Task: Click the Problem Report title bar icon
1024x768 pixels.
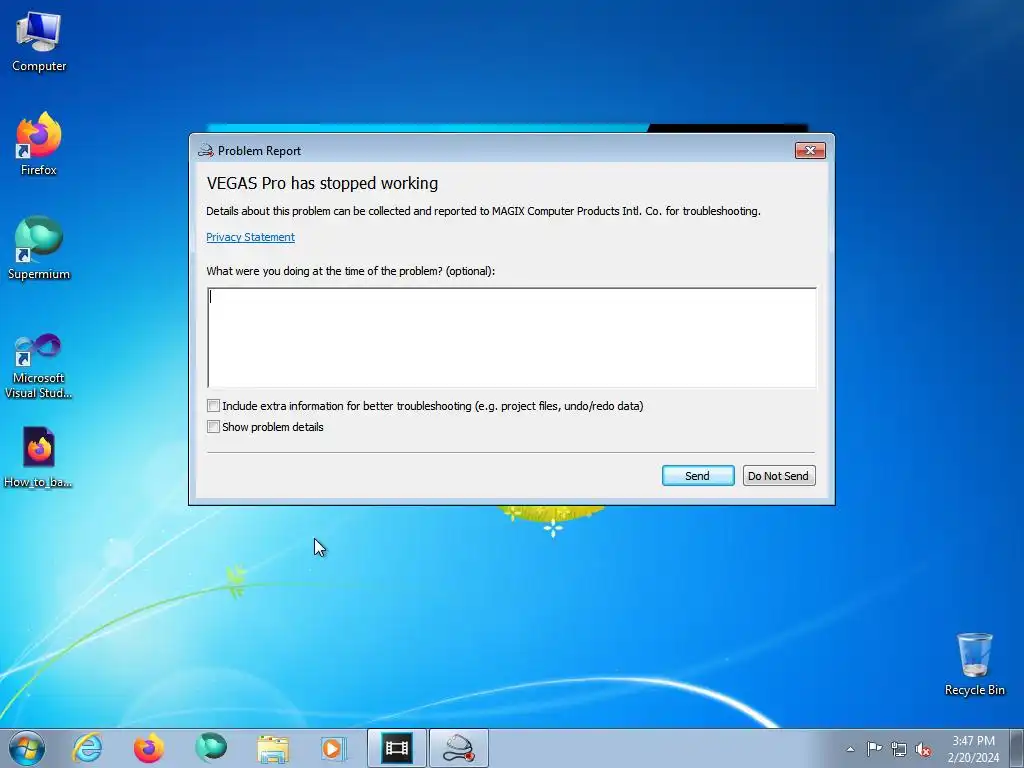Action: (x=206, y=151)
